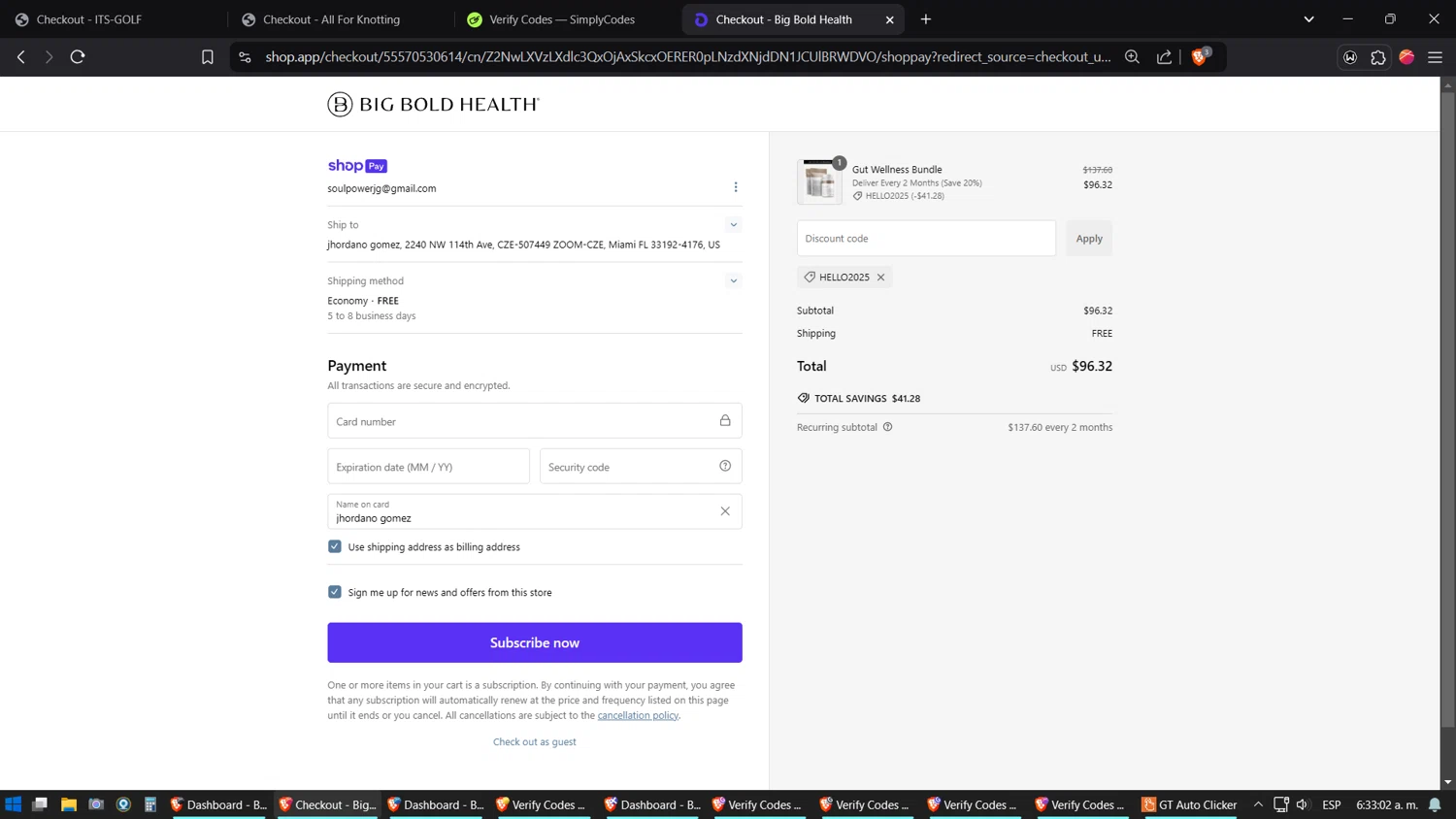The height and width of the screenshot is (819, 1456).
Task: Expand the Shipping method options
Action: point(734,281)
